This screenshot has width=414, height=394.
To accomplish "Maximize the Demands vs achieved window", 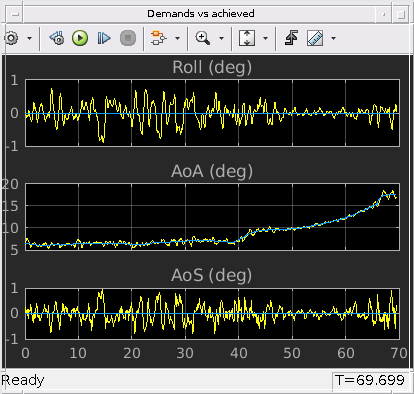I will (x=401, y=14).
